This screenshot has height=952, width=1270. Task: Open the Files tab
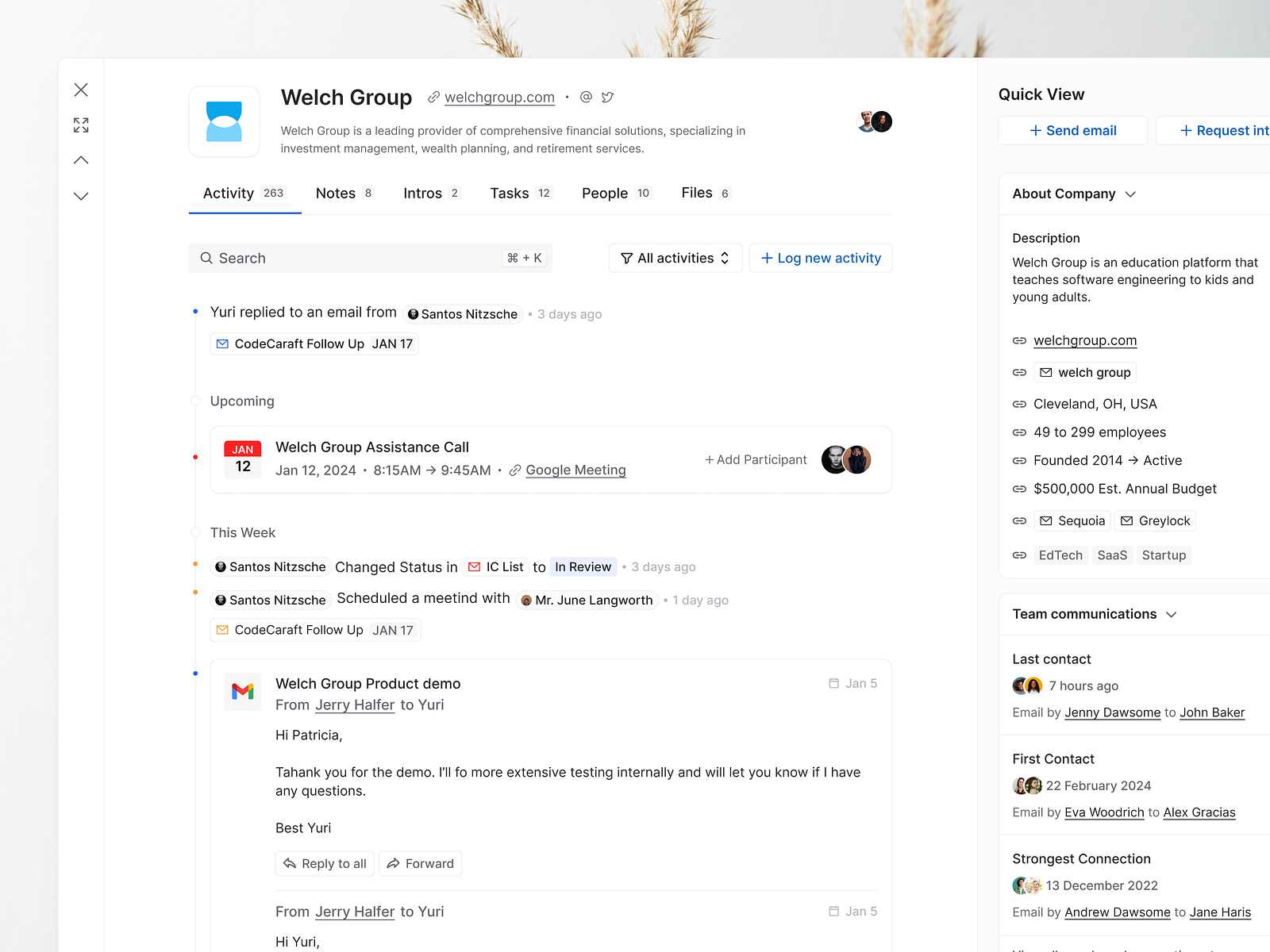706,193
